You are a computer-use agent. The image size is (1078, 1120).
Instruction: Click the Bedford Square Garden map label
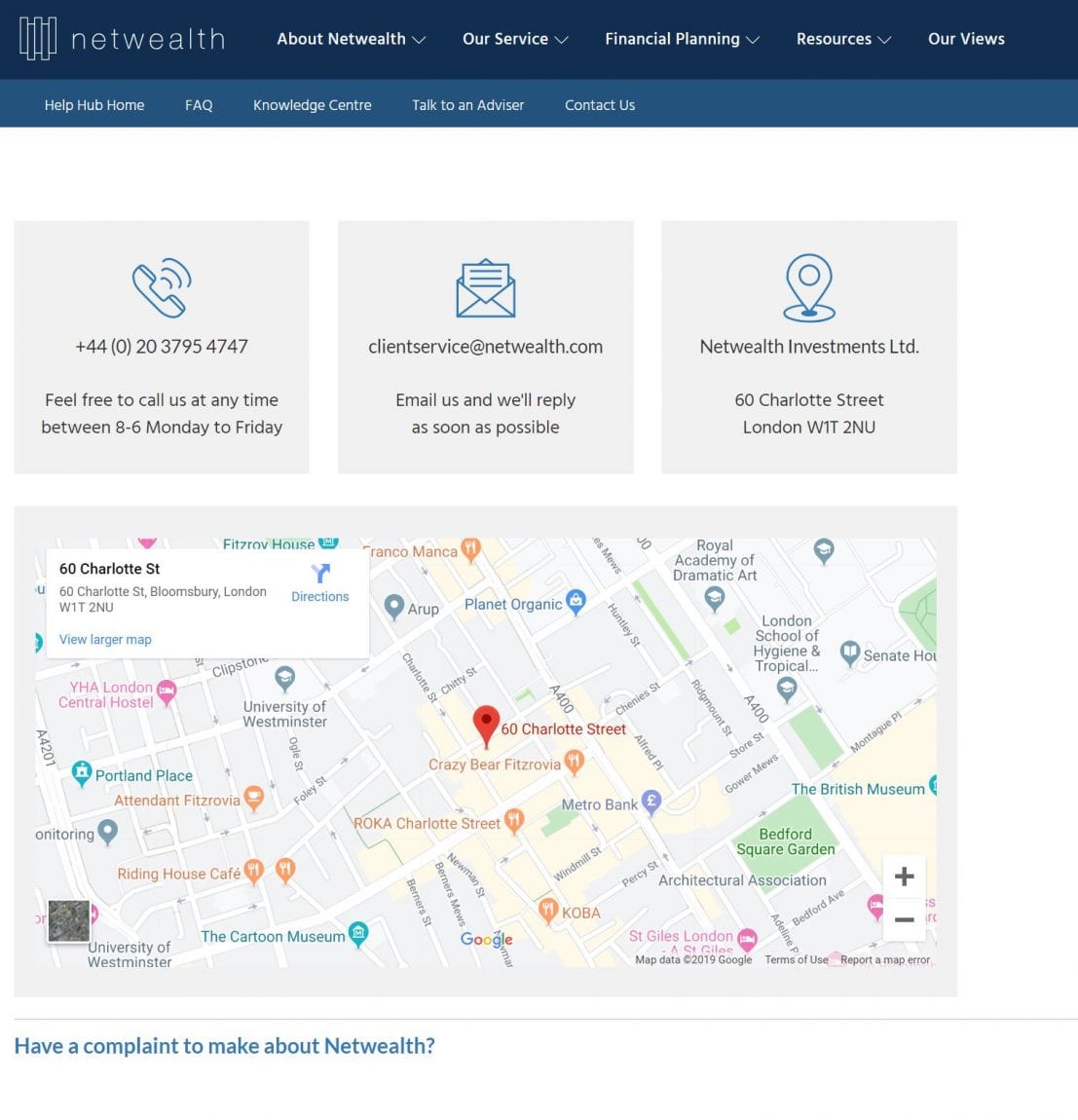tap(786, 841)
